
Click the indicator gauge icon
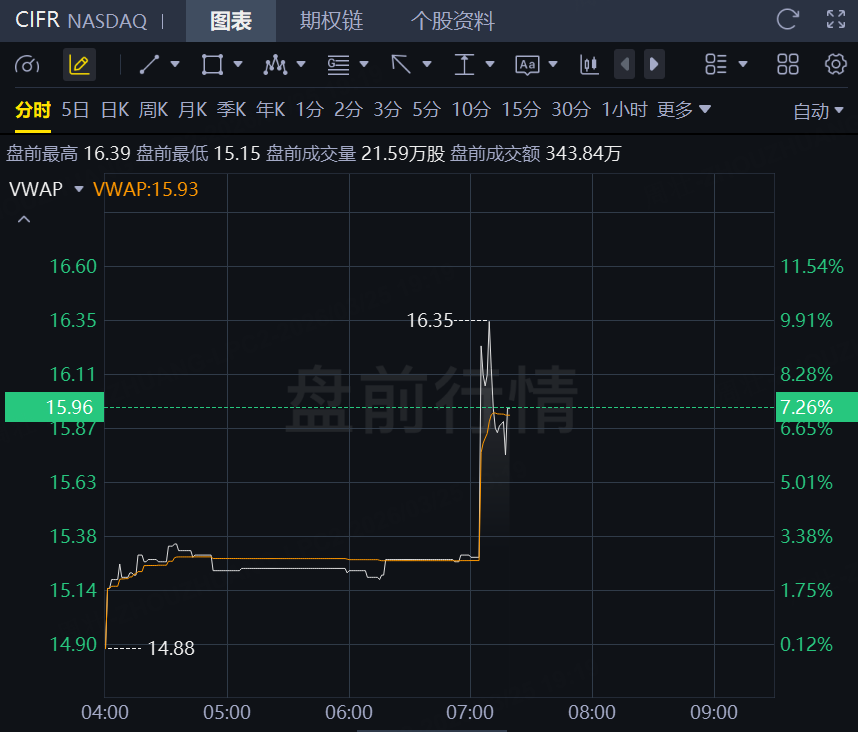click(x=27, y=65)
